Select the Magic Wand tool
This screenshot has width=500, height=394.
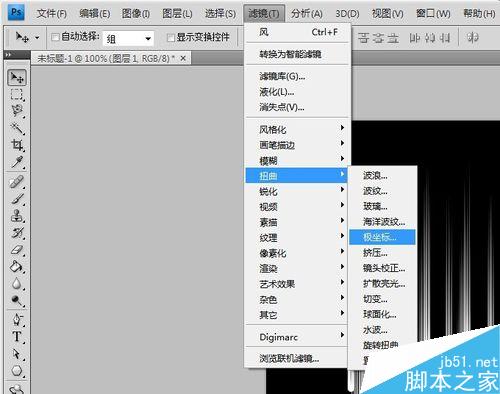pos(17,128)
